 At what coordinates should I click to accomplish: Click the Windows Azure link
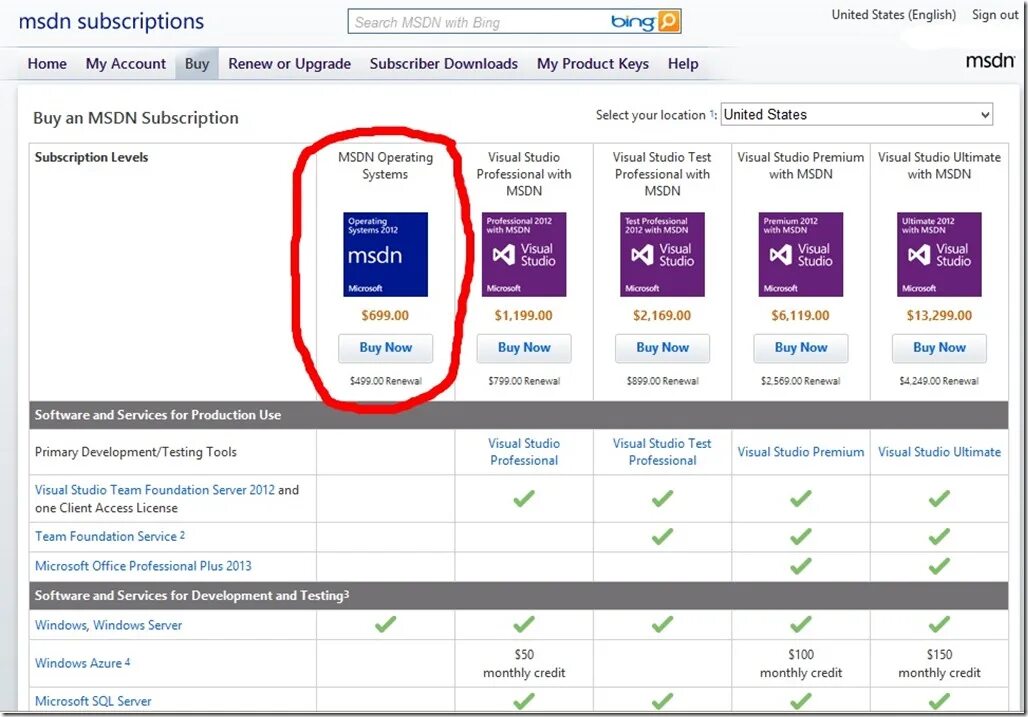(76, 663)
